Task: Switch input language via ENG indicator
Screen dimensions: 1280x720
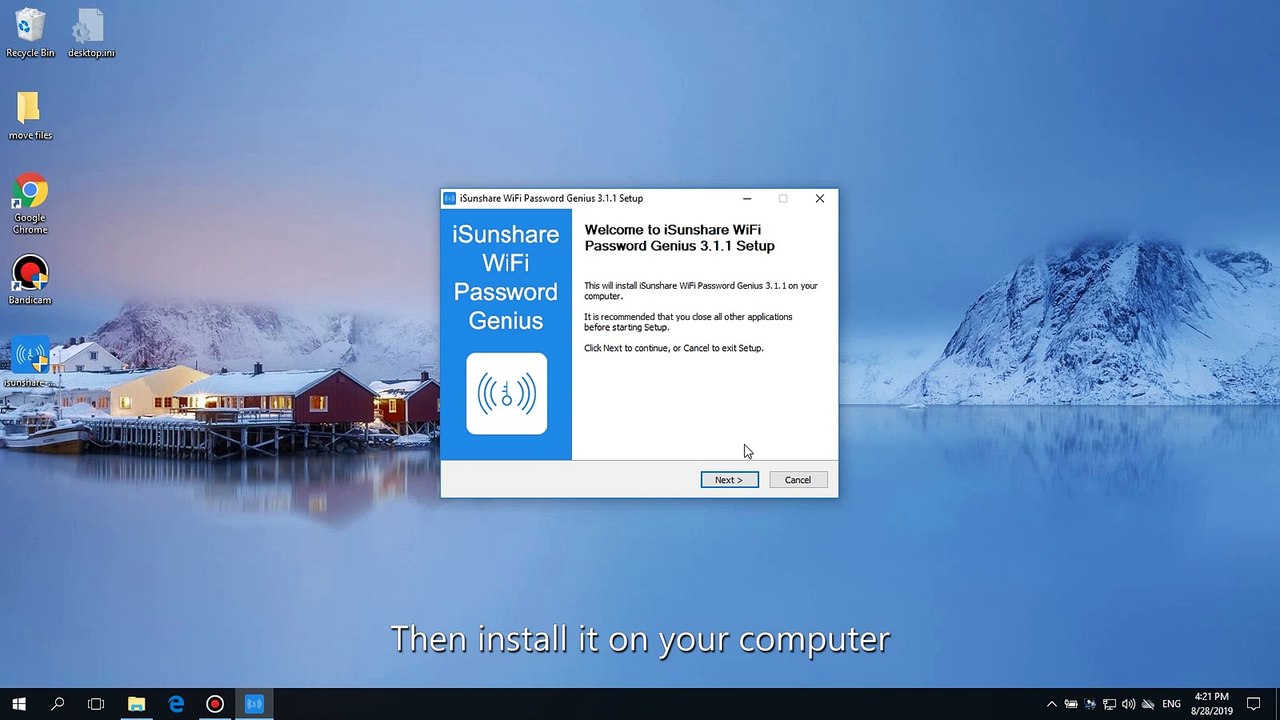Action: [x=1171, y=704]
